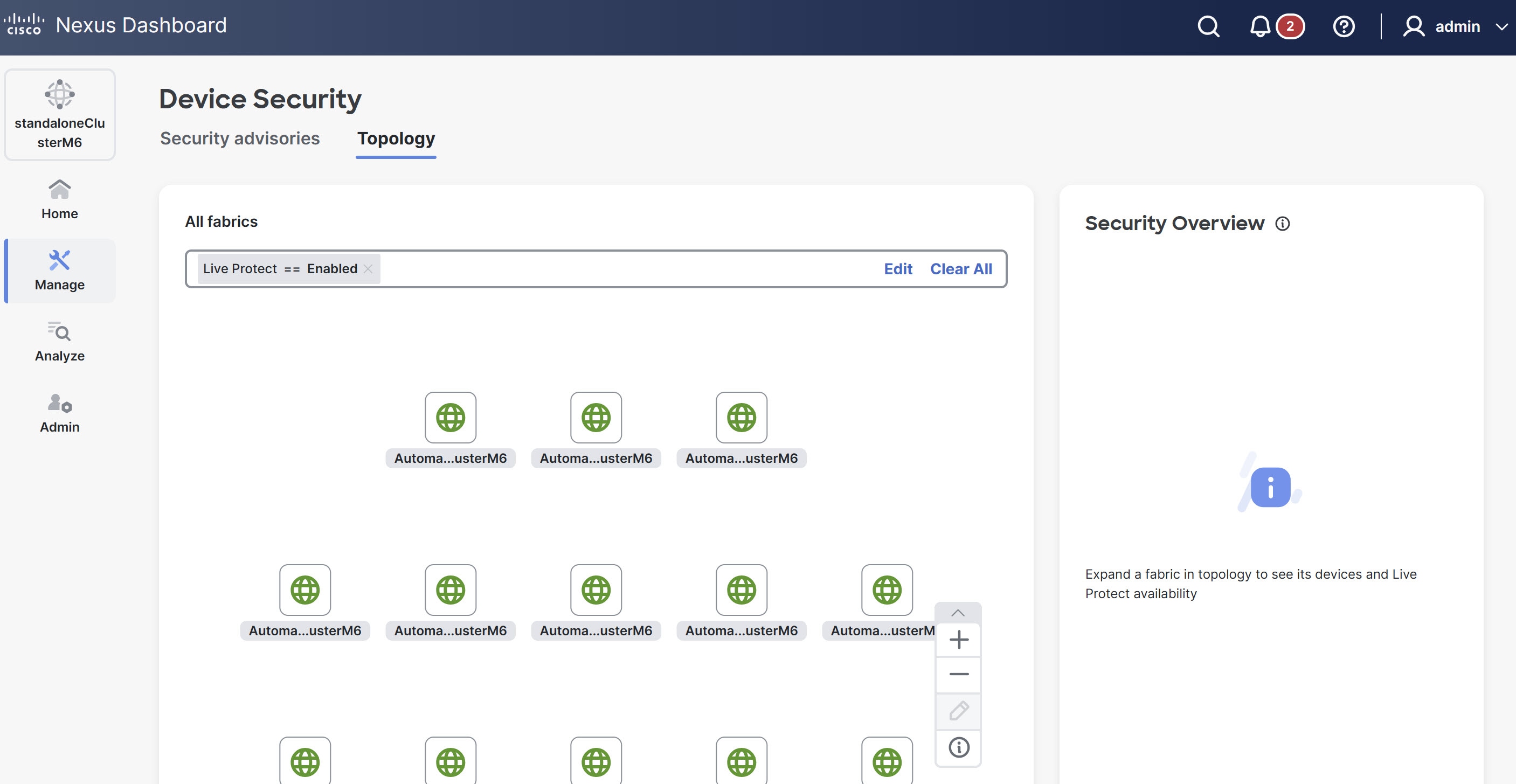
Task: Click the Security Overview info icon
Action: click(1282, 224)
